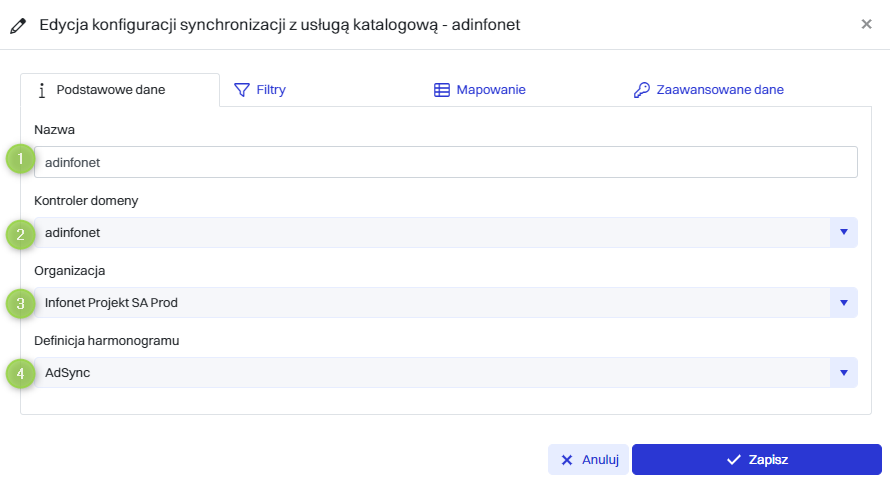Expand the Kontroler domeny dropdown arrow
The height and width of the screenshot is (486, 890).
pos(843,233)
